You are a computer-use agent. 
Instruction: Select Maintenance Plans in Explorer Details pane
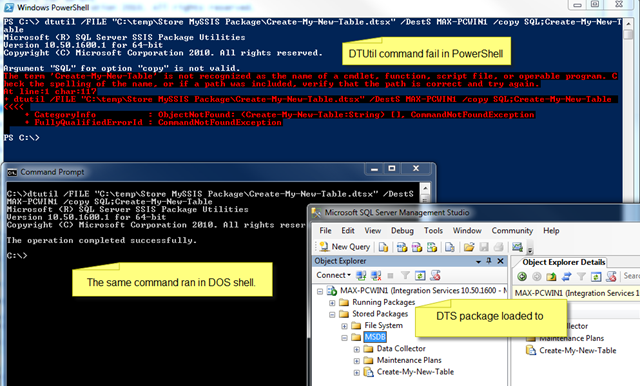571,338
